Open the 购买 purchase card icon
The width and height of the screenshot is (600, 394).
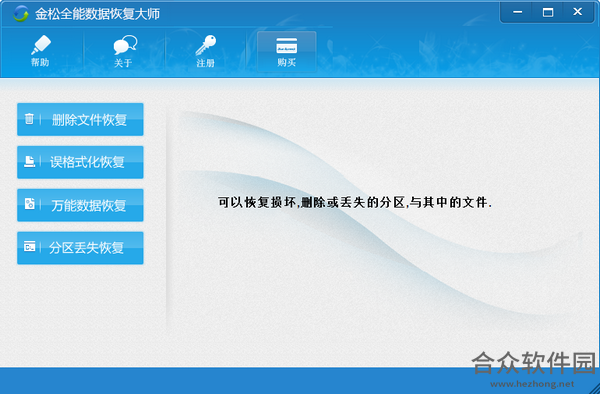[x=287, y=51]
